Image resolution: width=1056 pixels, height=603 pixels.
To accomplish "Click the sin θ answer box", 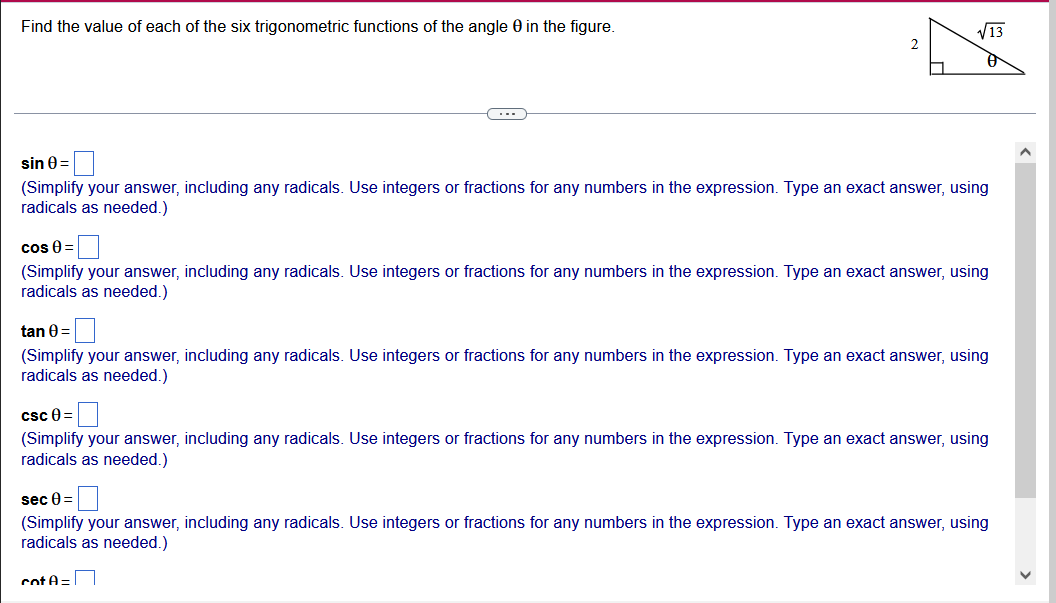I will pyautogui.click(x=84, y=162).
